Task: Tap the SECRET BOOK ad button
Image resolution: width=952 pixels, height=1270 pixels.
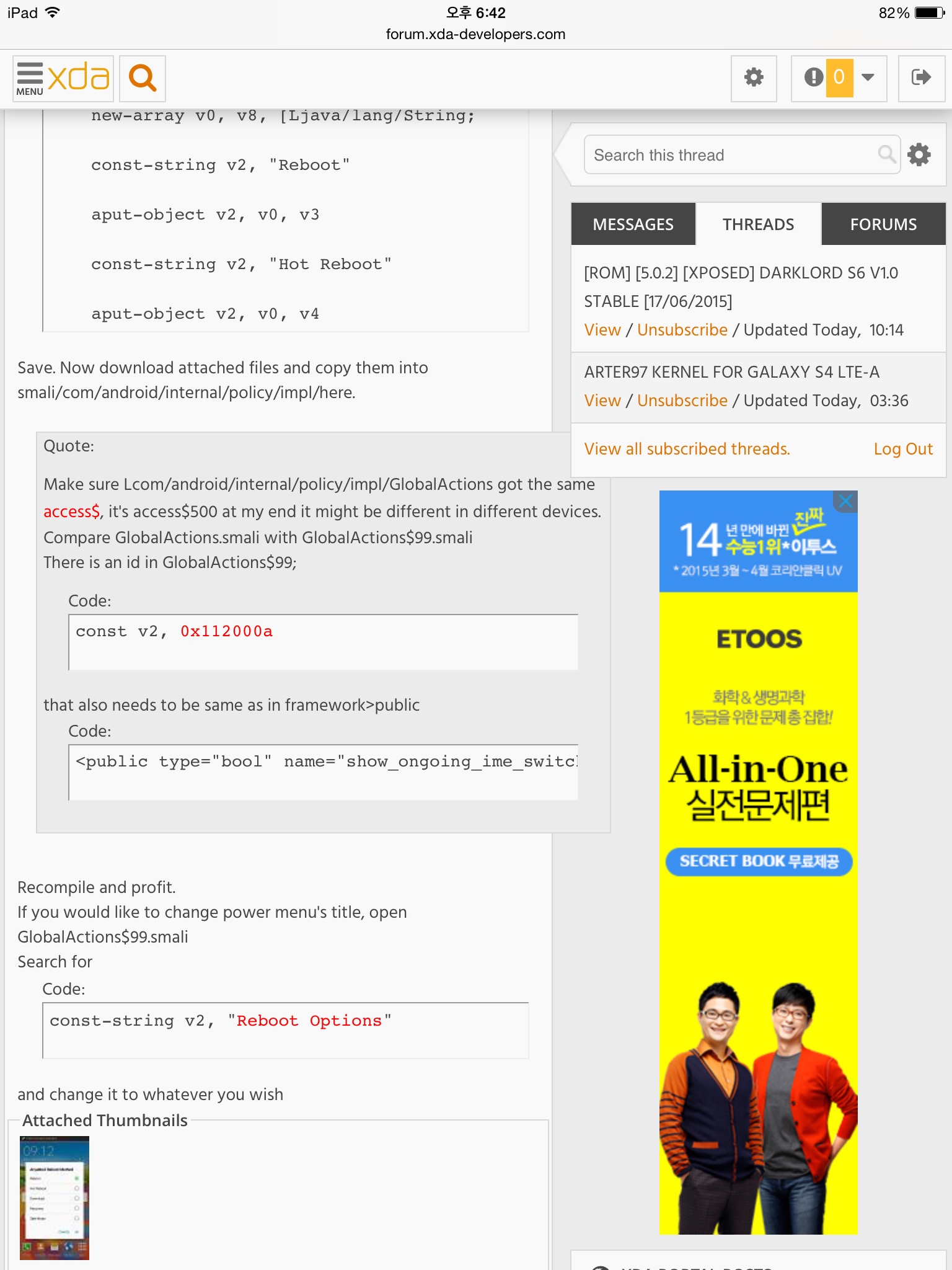Action: click(x=759, y=861)
